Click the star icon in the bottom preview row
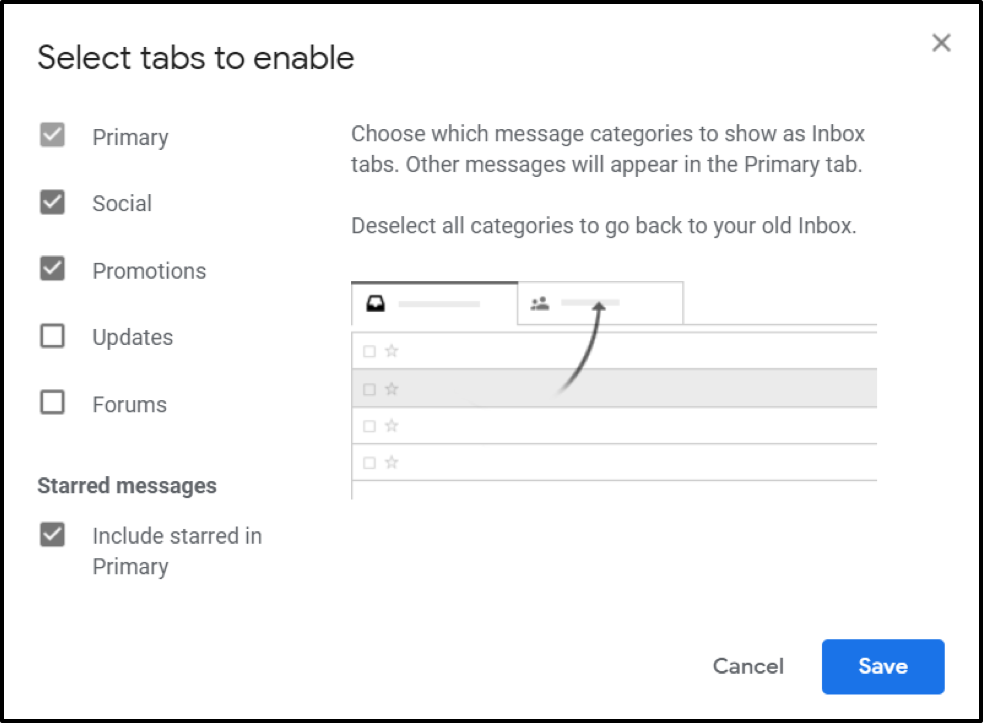The height and width of the screenshot is (723, 983). point(392,463)
